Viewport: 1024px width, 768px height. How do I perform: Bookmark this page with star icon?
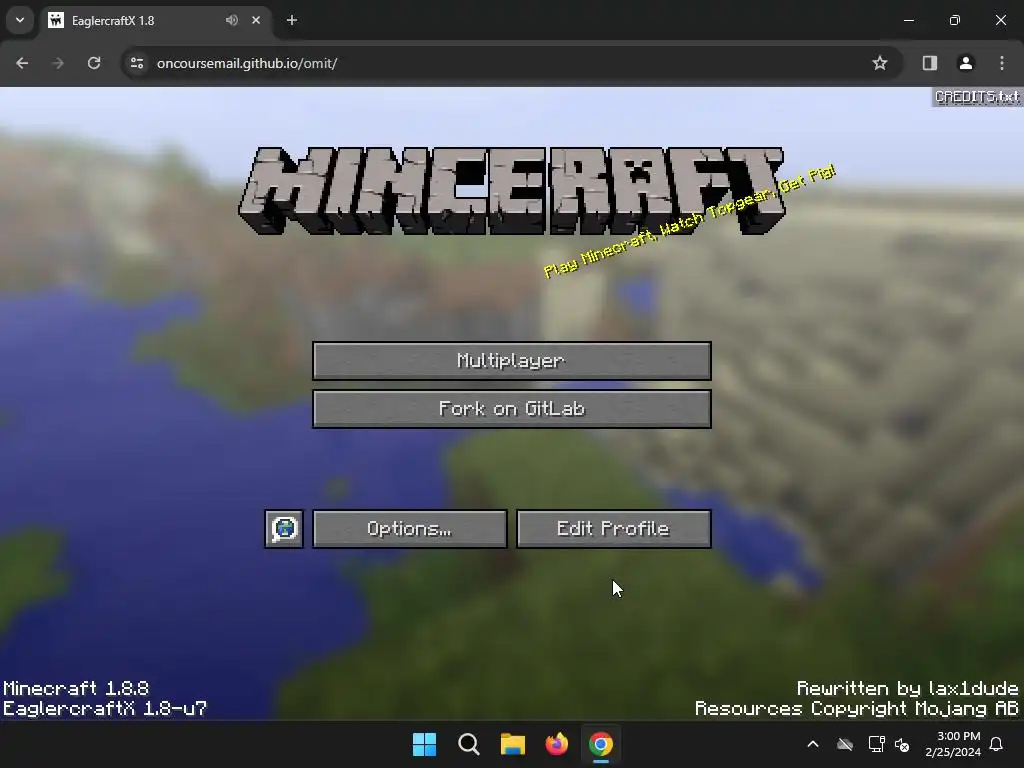[x=880, y=63]
